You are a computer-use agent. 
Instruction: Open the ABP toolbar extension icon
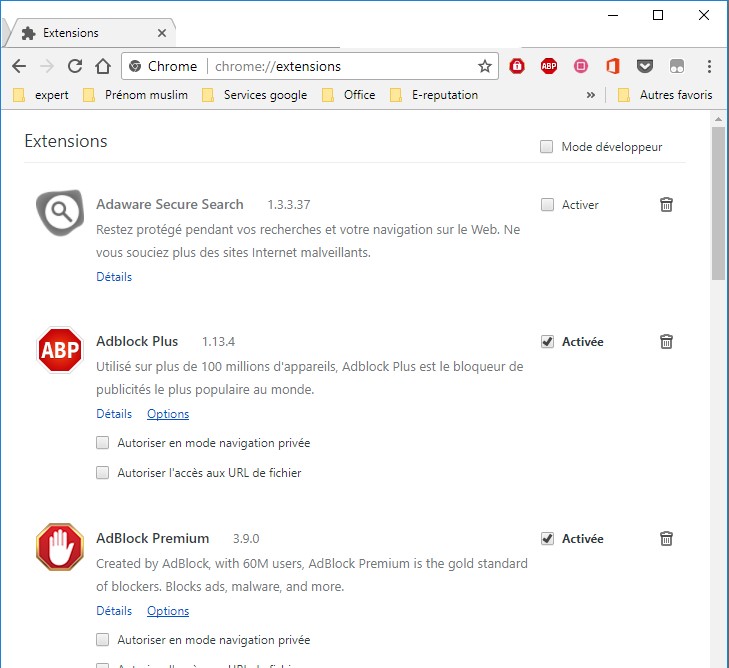point(549,66)
